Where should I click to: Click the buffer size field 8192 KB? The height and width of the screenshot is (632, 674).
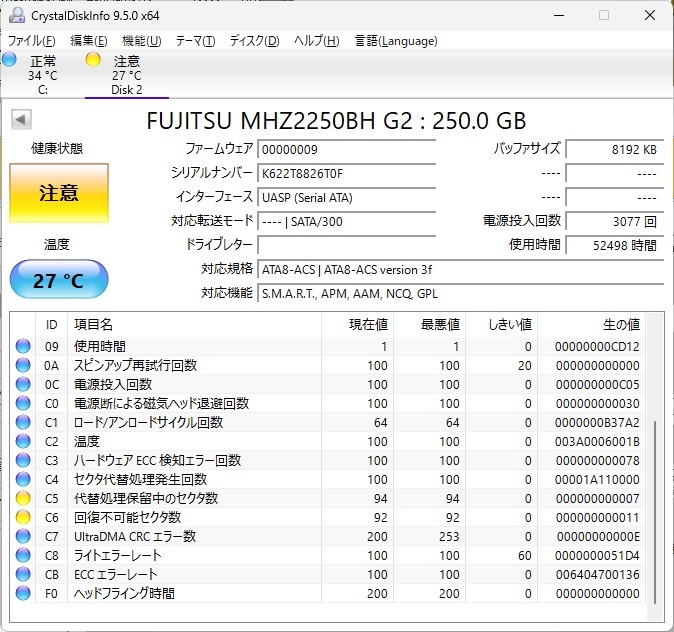pyautogui.click(x=615, y=150)
